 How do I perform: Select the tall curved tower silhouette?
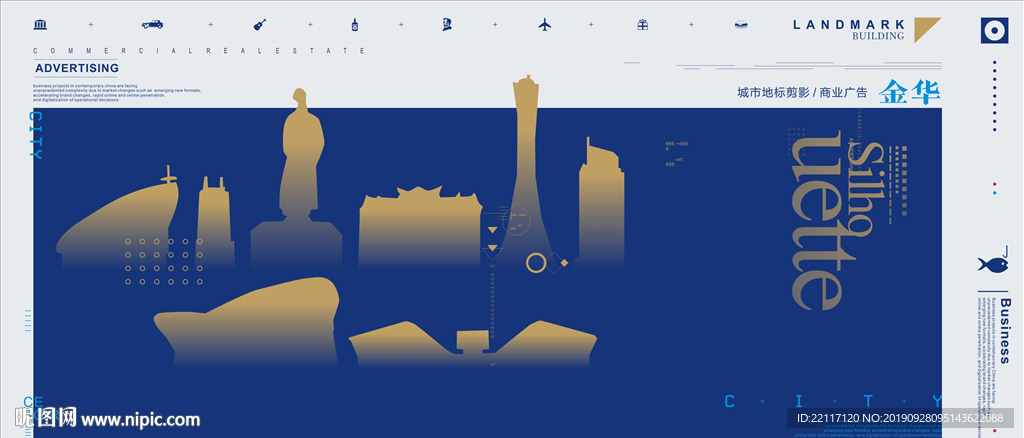click(x=526, y=171)
